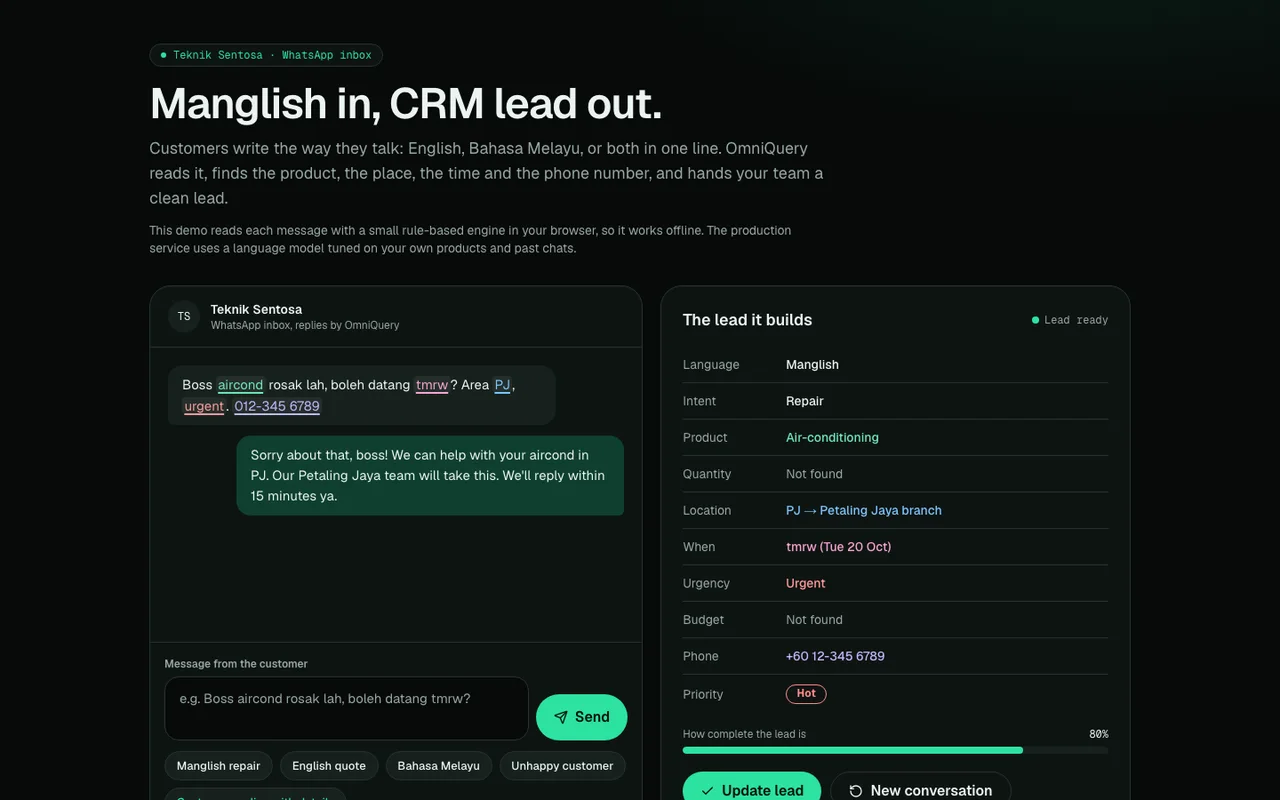Image resolution: width=1280 pixels, height=800 pixels.
Task: Click the highlighted urgent tag in message
Action: (x=204, y=406)
